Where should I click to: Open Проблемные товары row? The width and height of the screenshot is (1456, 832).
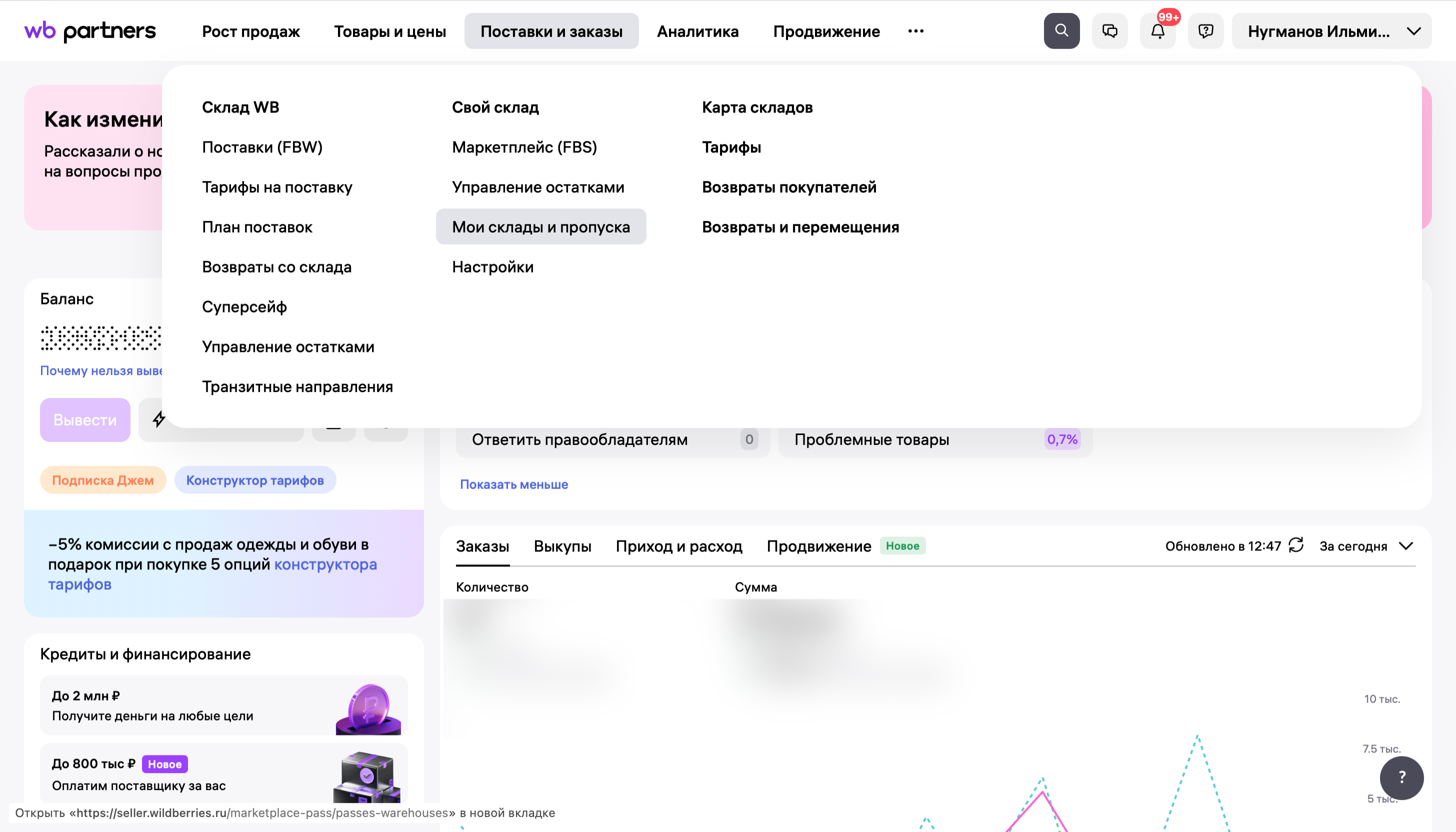935,439
